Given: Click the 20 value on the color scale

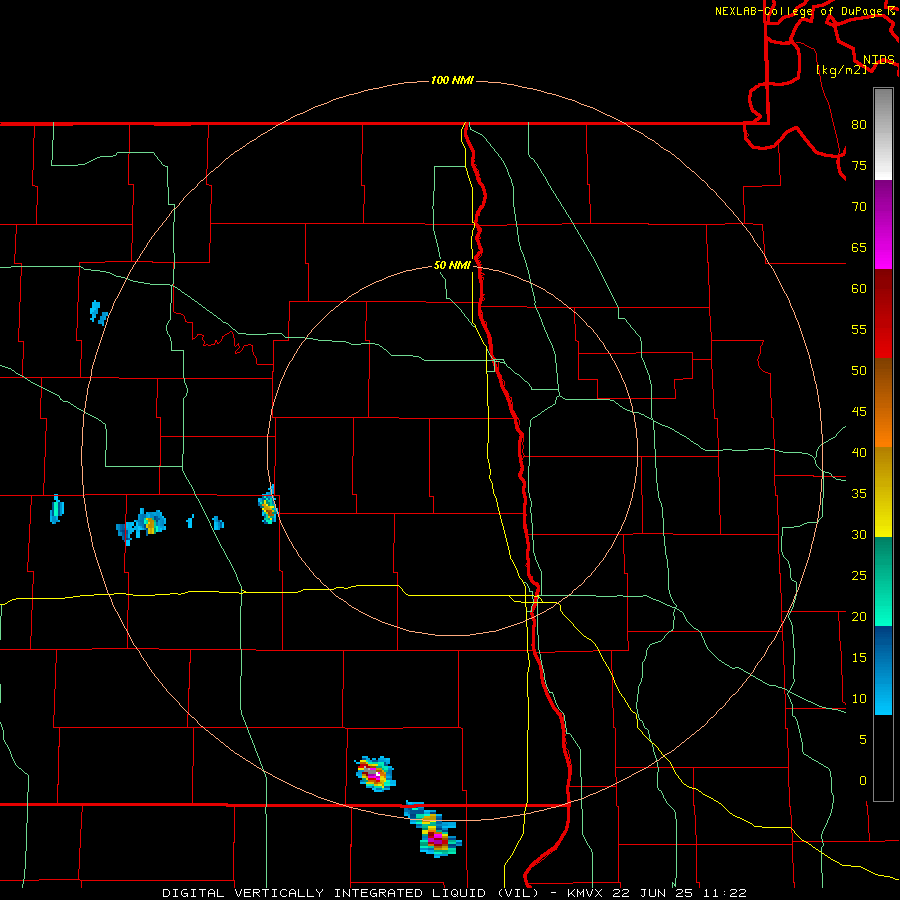Looking at the screenshot, I should point(859,616).
